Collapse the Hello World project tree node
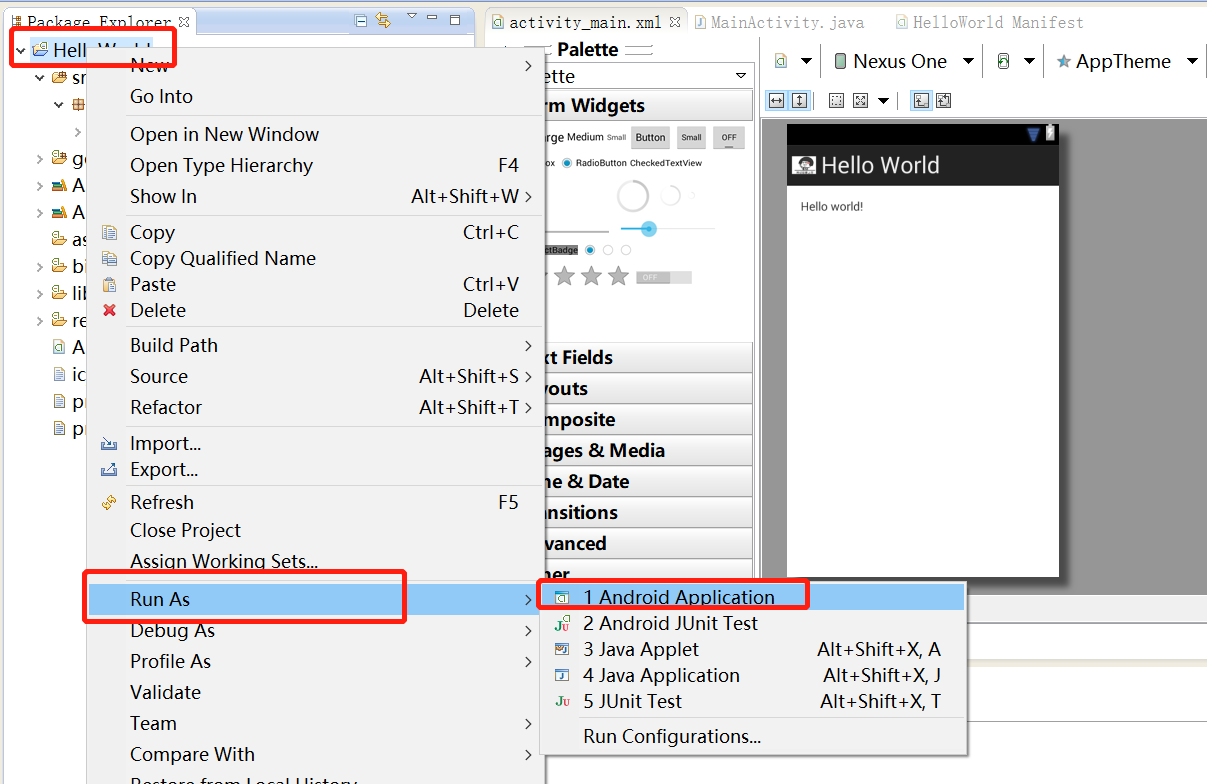1207x784 pixels. click(x=20, y=50)
